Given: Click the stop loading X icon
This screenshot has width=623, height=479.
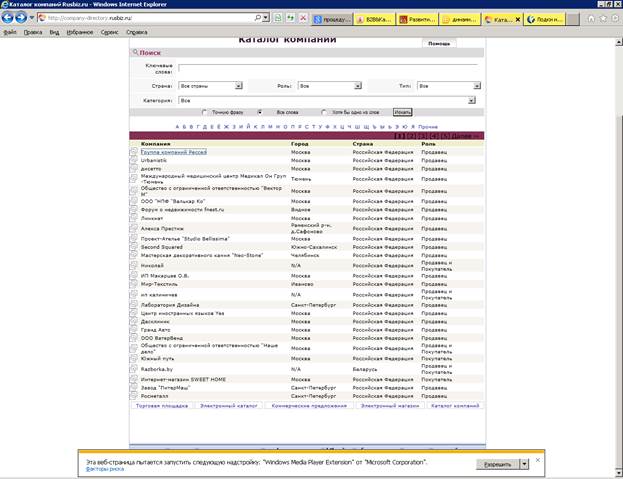Looking at the screenshot, I should [302, 18].
